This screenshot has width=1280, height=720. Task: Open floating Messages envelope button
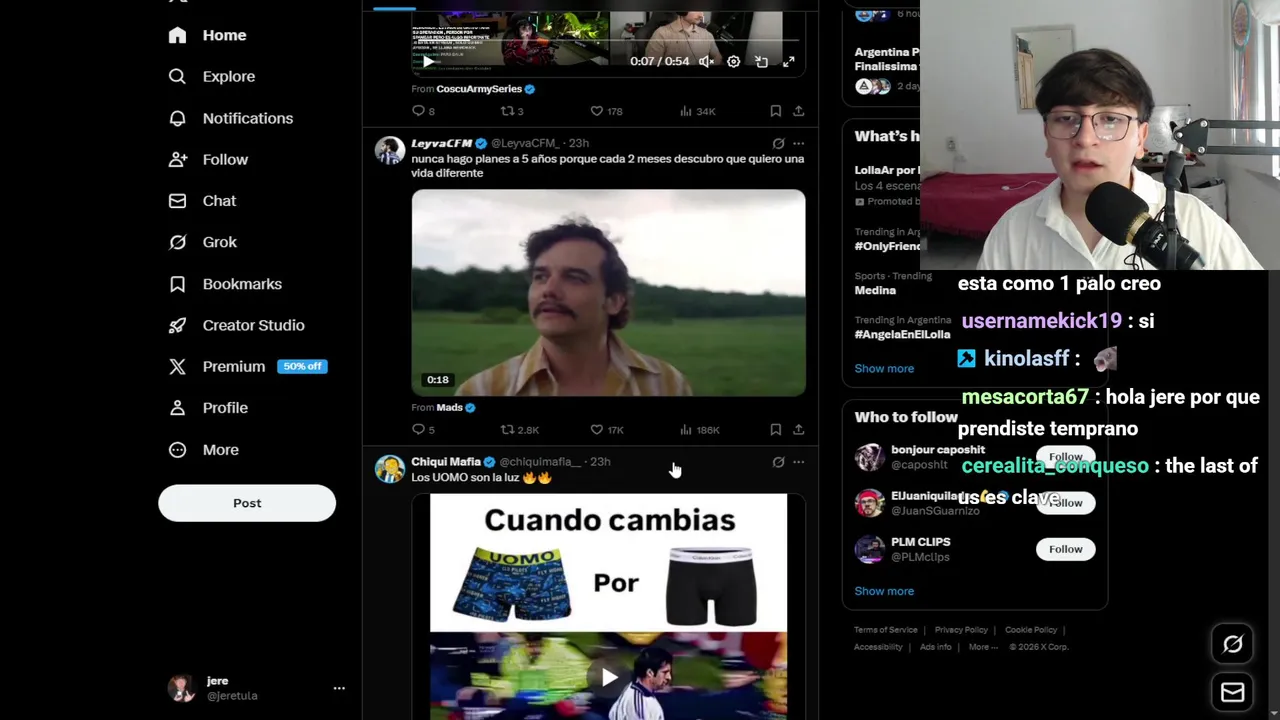[1233, 692]
